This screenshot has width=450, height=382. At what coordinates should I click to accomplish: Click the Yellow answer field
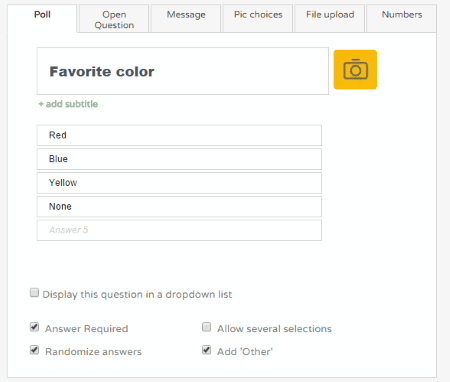click(x=179, y=183)
